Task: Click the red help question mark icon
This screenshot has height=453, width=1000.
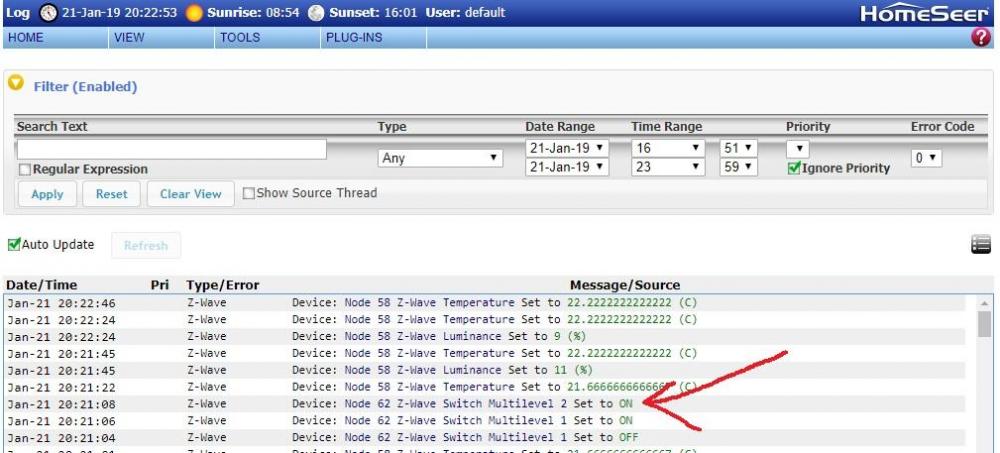Action: [x=980, y=38]
